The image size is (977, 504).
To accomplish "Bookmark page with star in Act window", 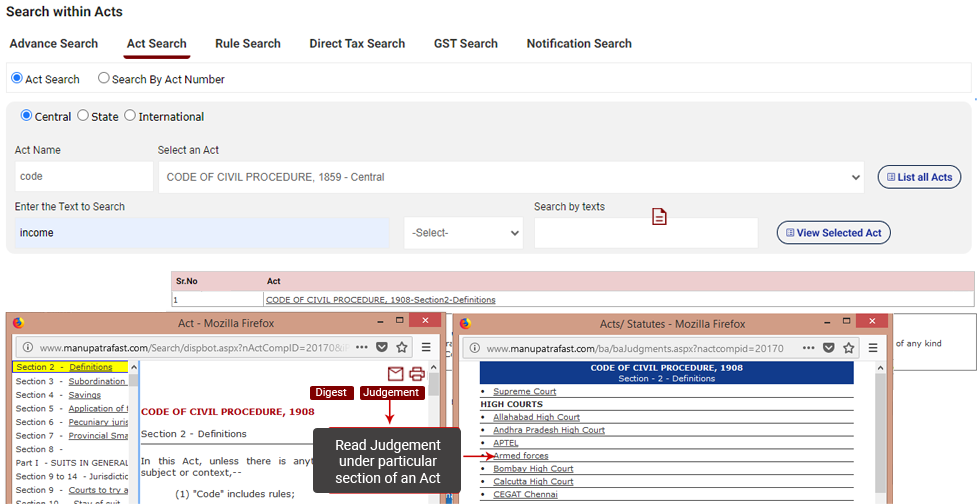I will (401, 347).
